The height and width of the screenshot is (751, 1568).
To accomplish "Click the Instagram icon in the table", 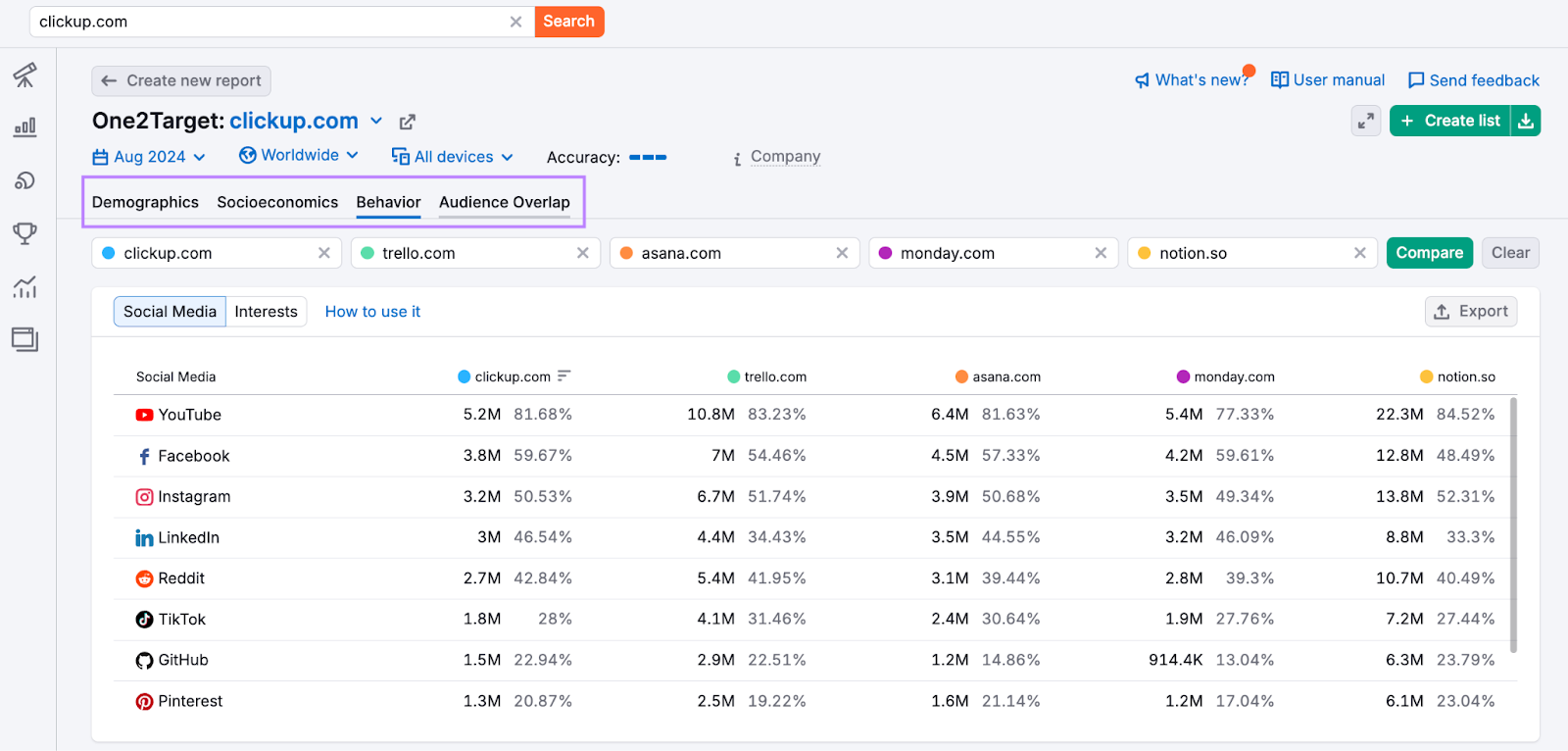I will coord(144,497).
